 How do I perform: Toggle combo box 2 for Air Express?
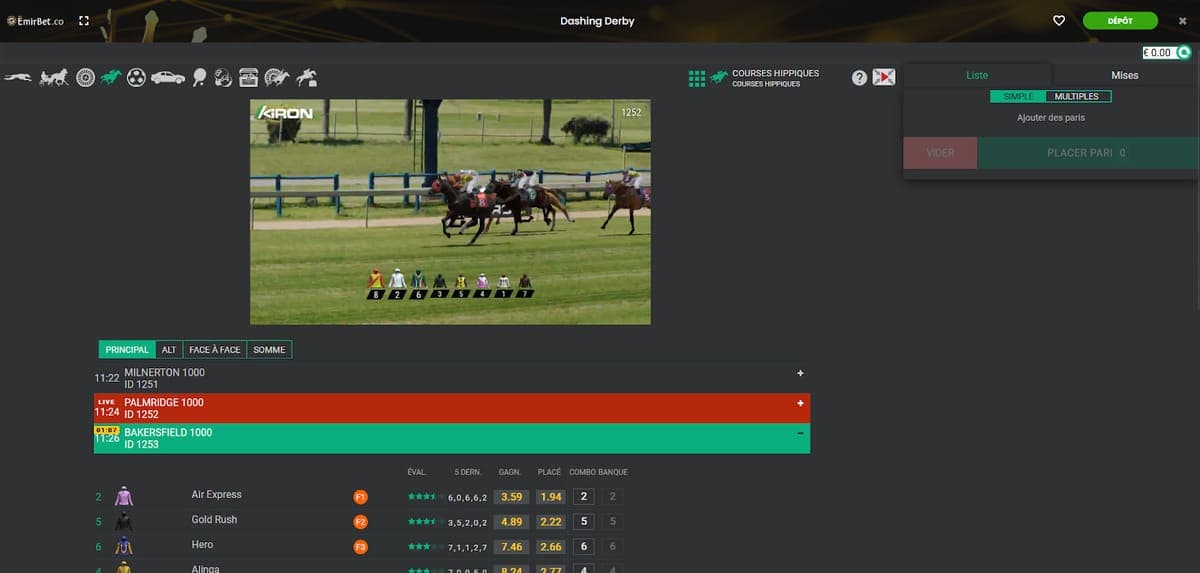(584, 496)
